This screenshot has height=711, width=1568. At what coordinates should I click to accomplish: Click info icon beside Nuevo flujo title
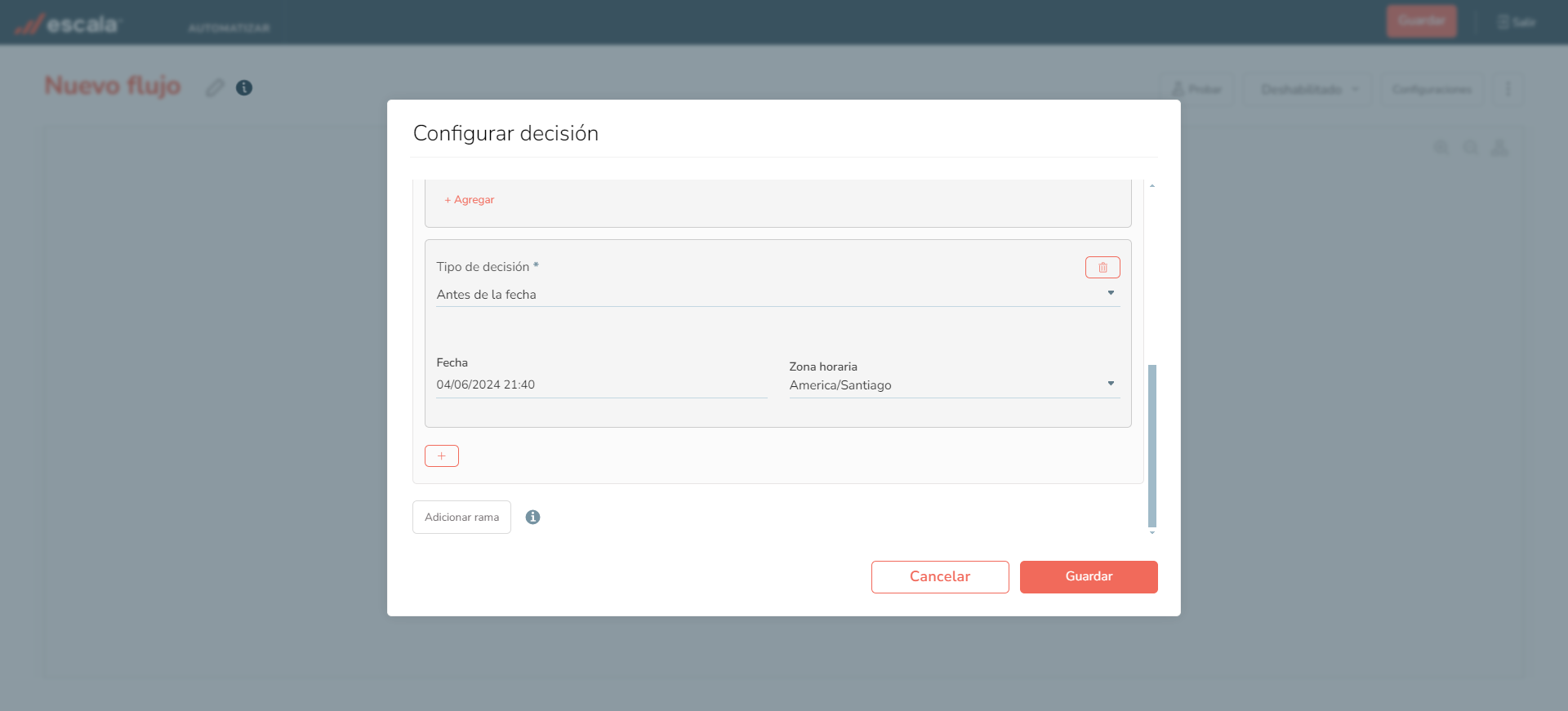244,87
